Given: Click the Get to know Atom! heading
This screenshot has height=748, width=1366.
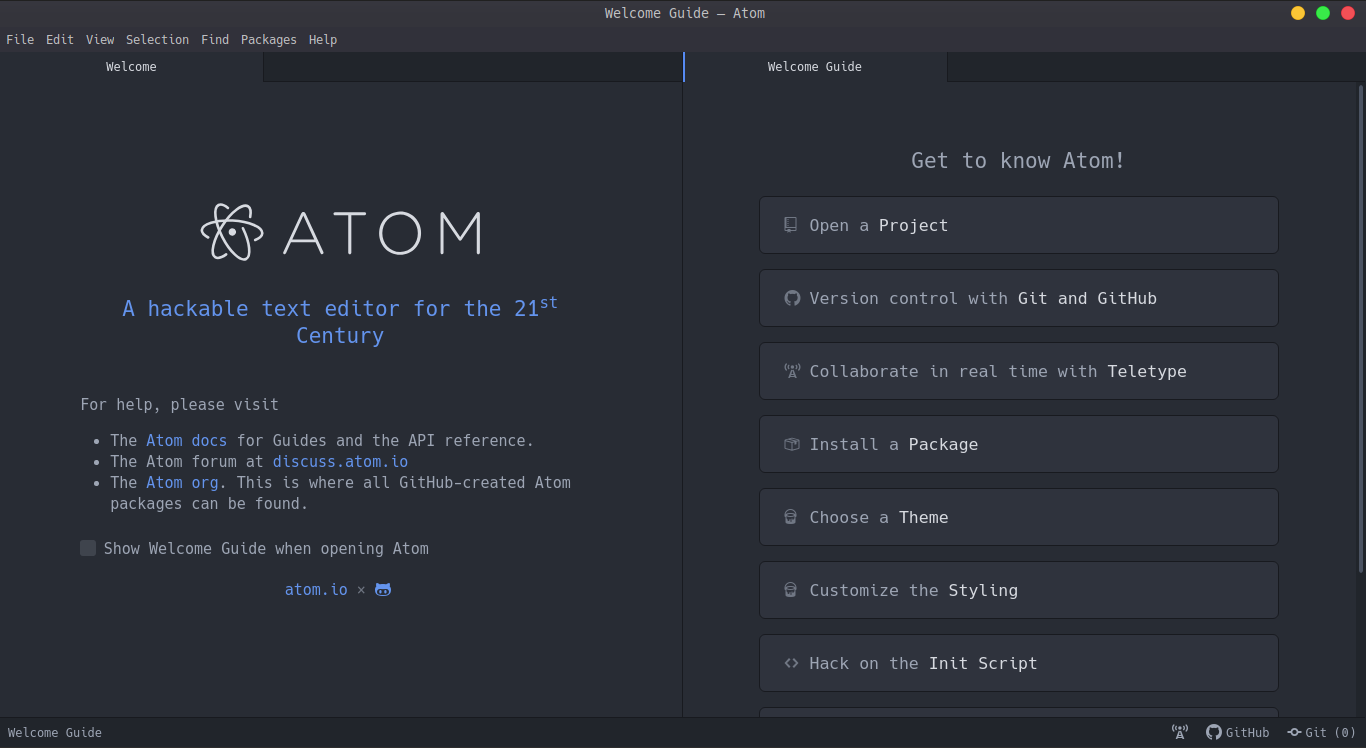Looking at the screenshot, I should tap(1018, 161).
